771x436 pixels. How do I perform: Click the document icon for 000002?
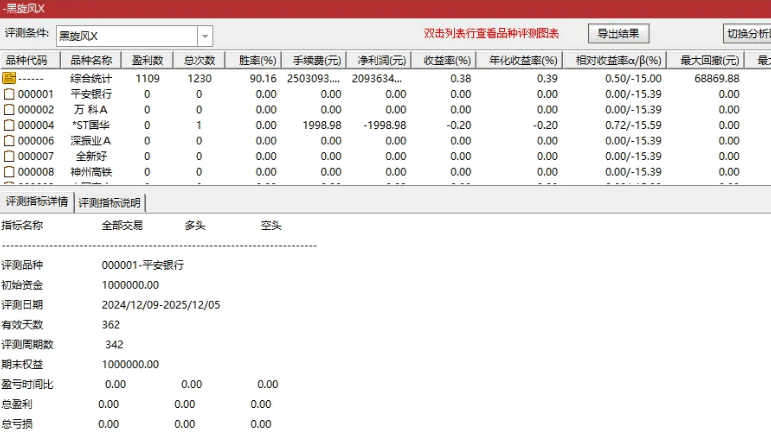point(9,110)
